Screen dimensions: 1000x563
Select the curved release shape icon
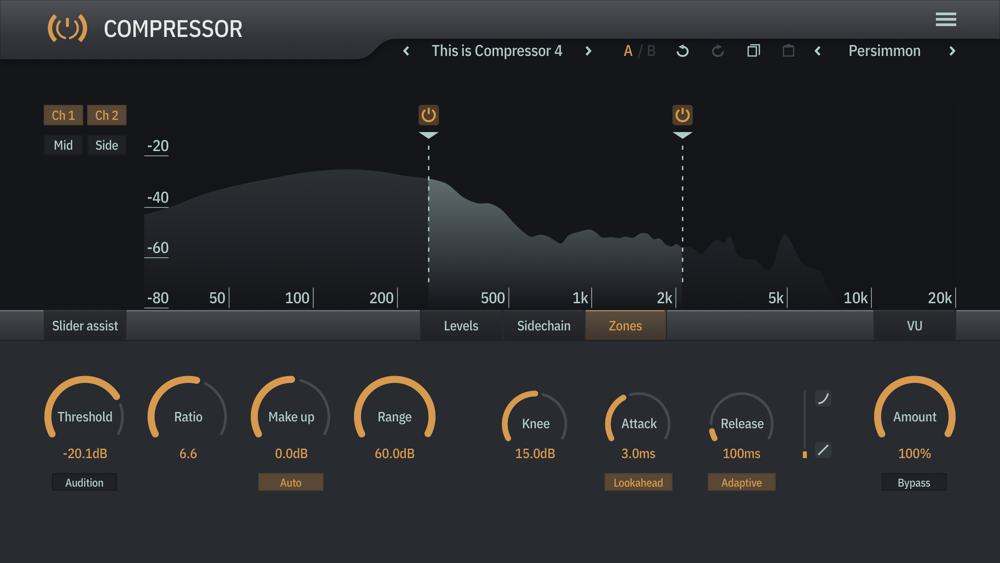823,398
